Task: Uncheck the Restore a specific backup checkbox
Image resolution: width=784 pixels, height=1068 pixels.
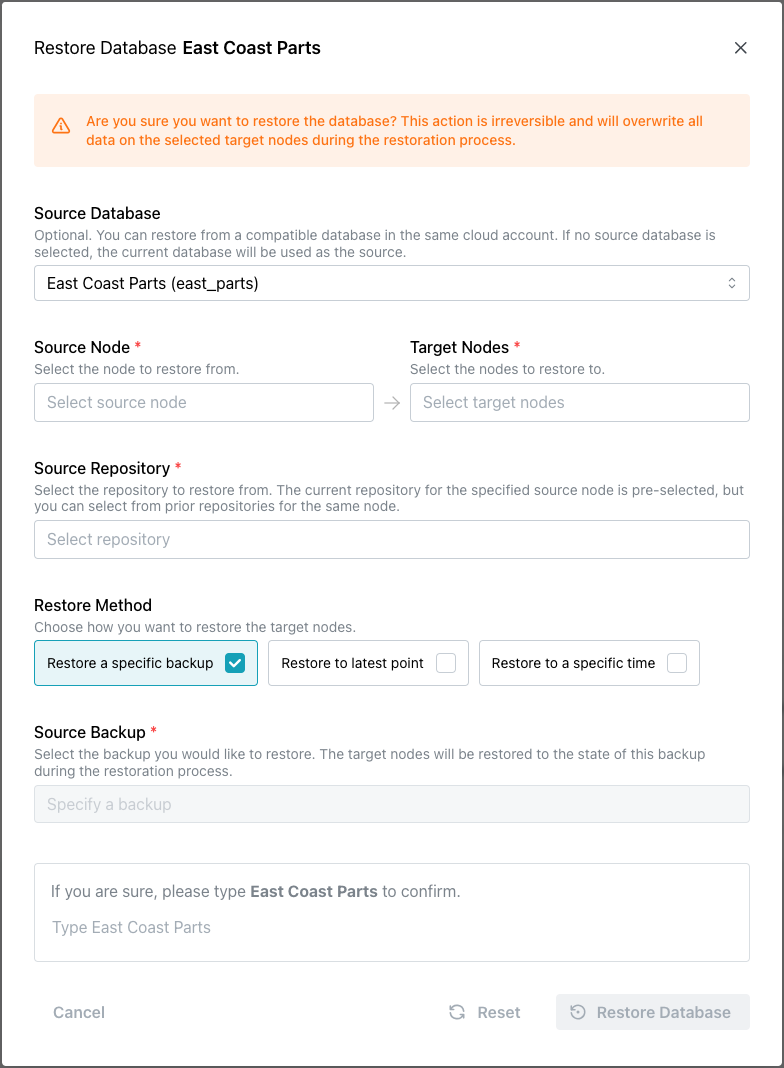Action: tap(235, 663)
